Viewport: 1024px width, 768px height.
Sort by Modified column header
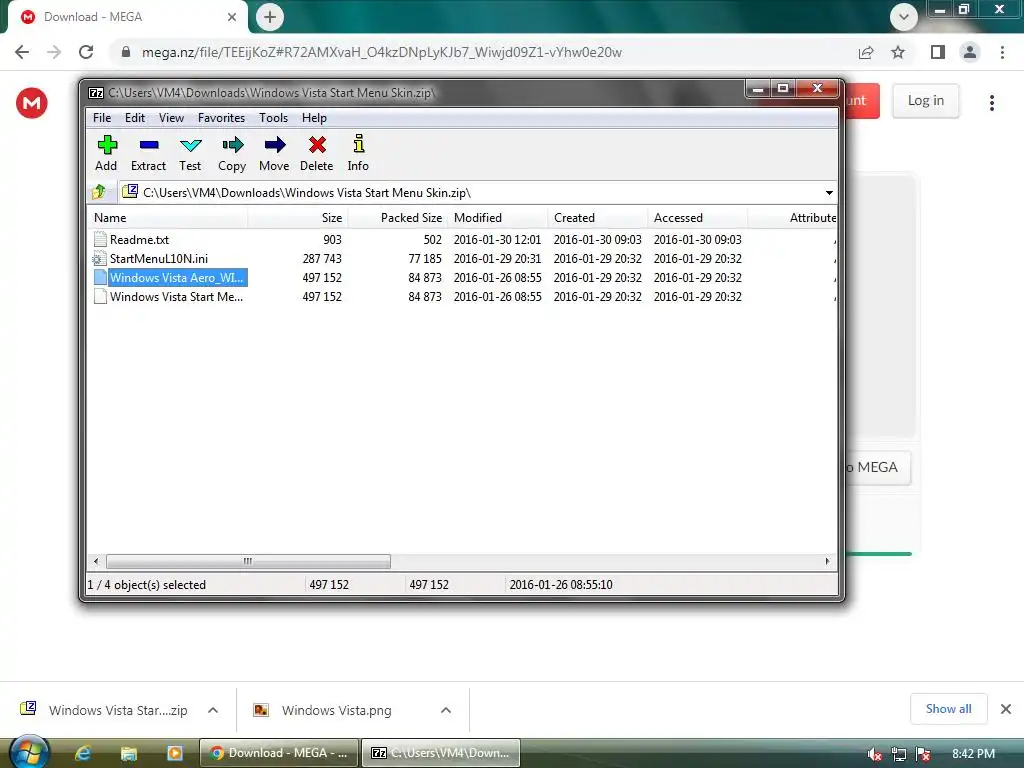tap(498, 217)
